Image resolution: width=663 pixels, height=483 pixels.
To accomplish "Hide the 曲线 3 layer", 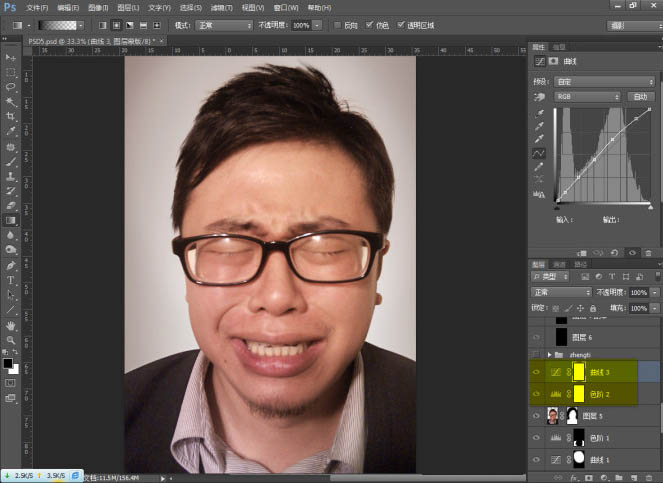I will pyautogui.click(x=535, y=372).
